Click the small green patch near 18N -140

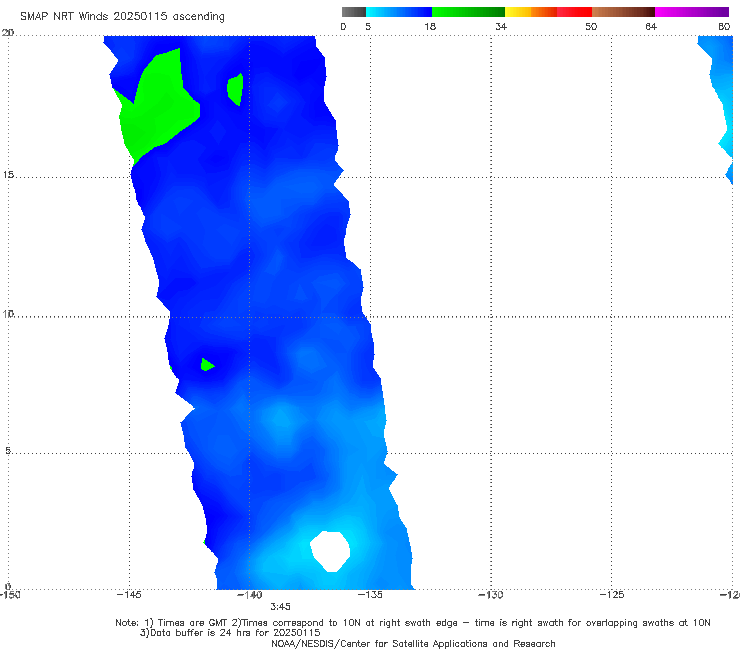235,89
